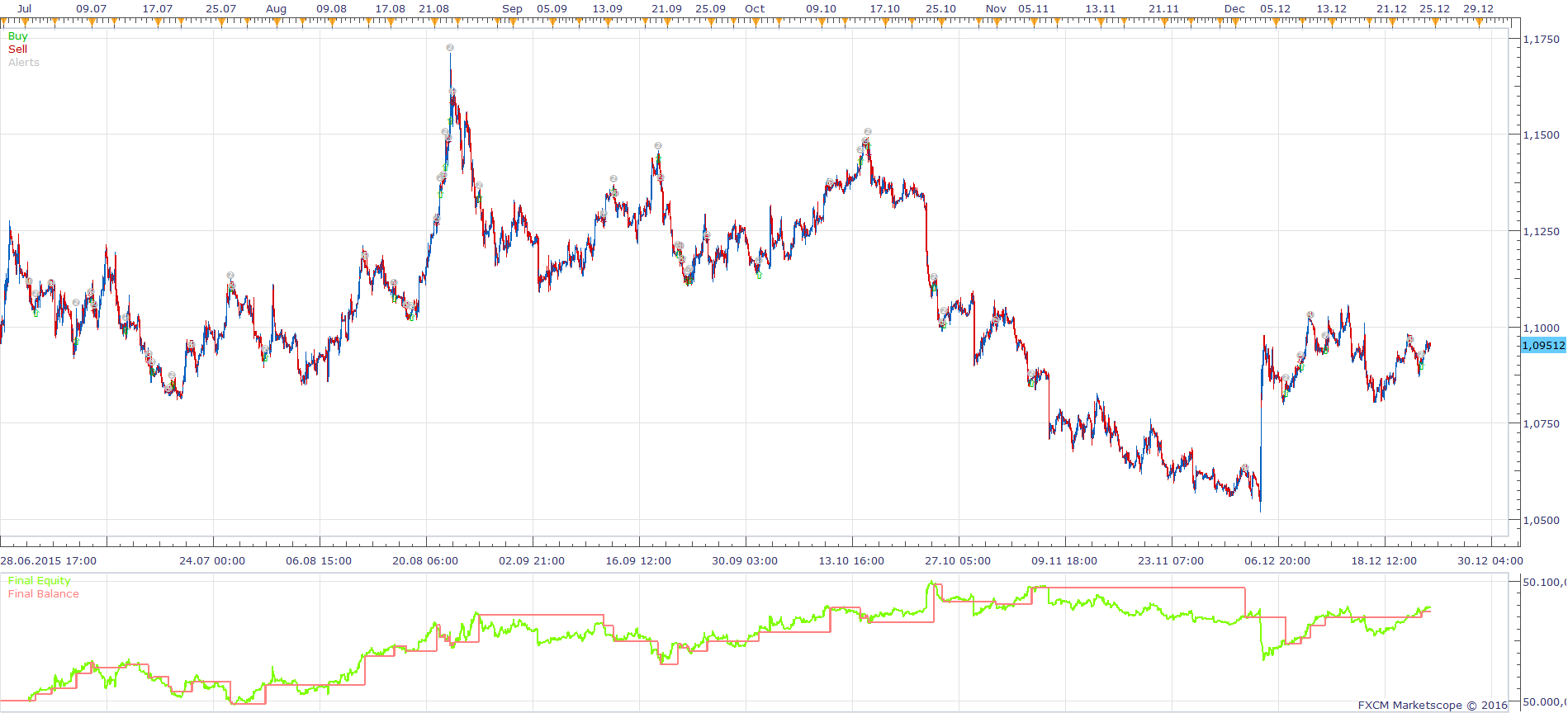Image resolution: width=1568 pixels, height=713 pixels.
Task: Select the Final Equity legend label
Action: click(40, 581)
